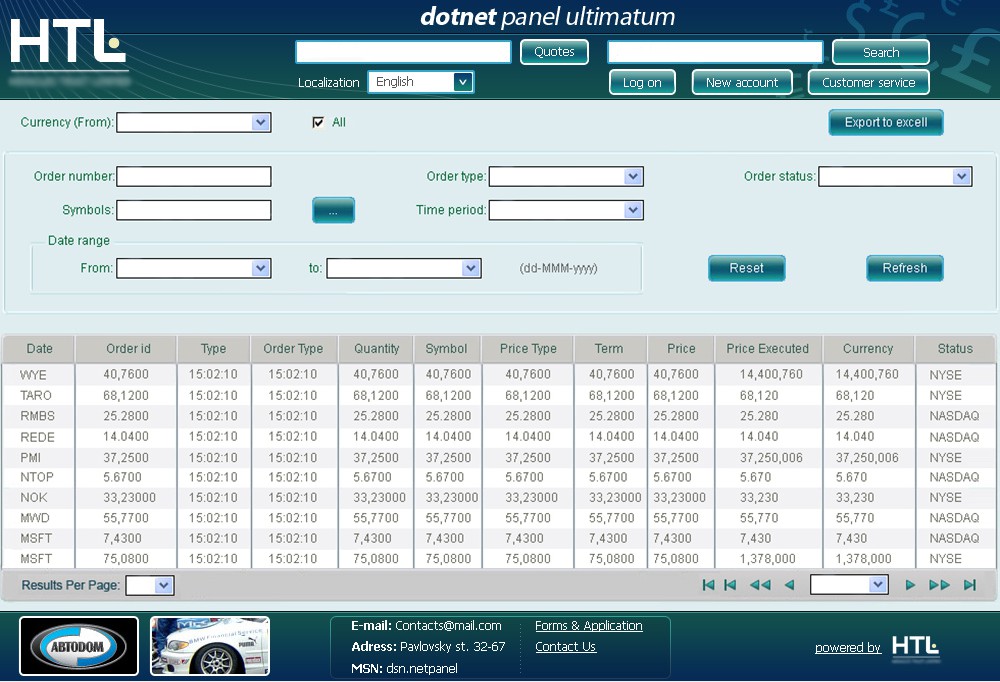Expand the Order type dropdown

pyautogui.click(x=566, y=177)
